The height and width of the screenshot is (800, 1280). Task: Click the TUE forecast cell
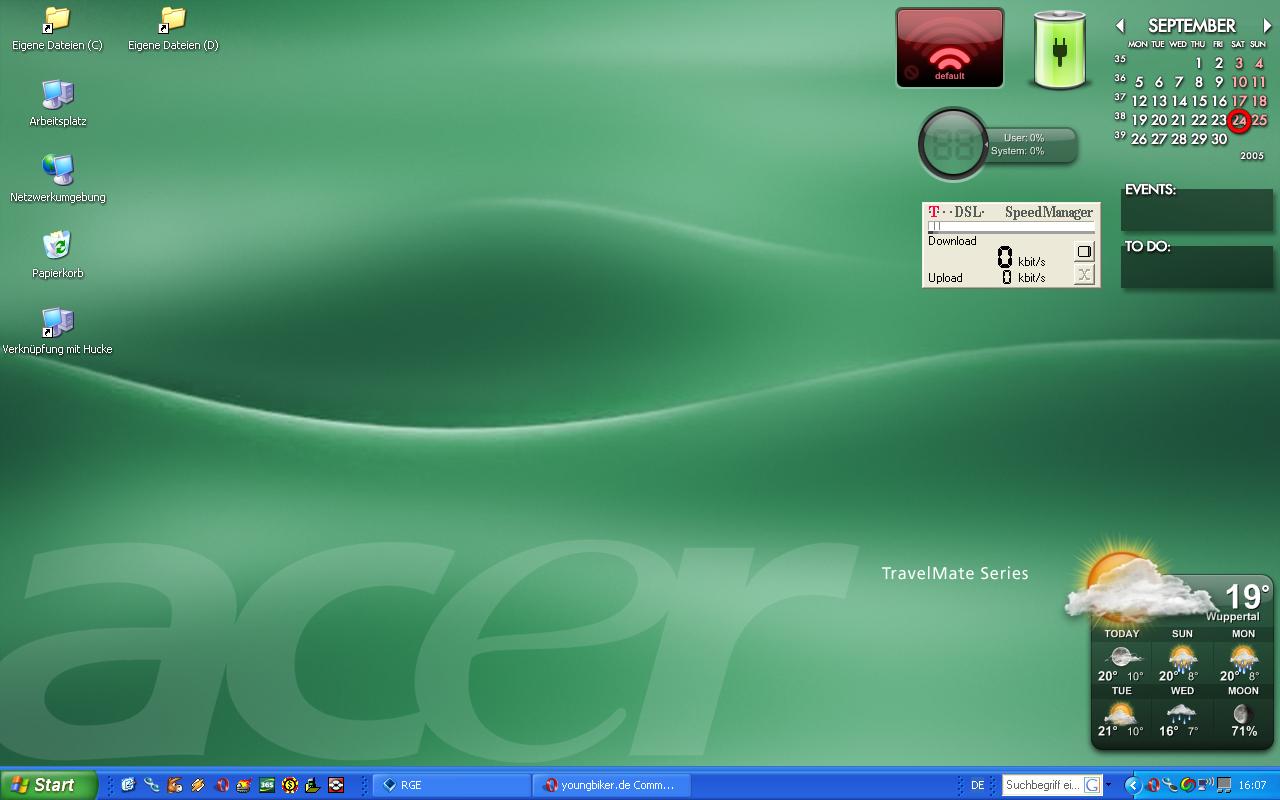(x=1121, y=712)
